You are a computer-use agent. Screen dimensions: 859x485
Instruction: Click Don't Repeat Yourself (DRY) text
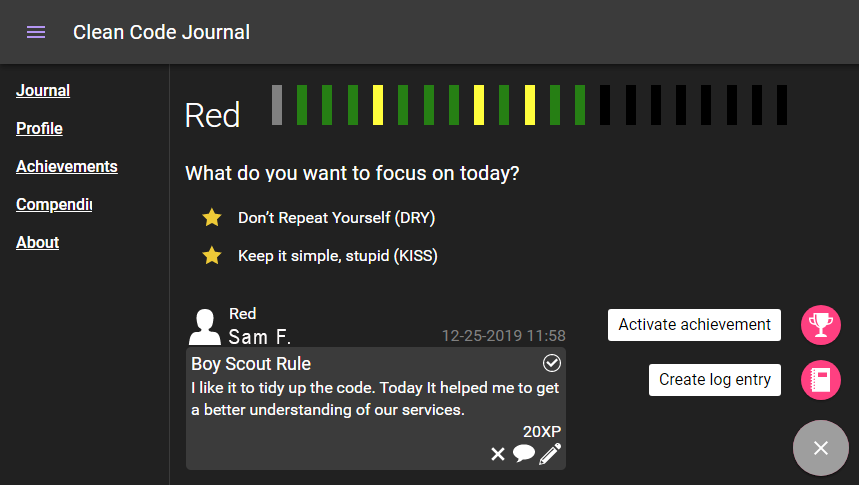click(336, 218)
